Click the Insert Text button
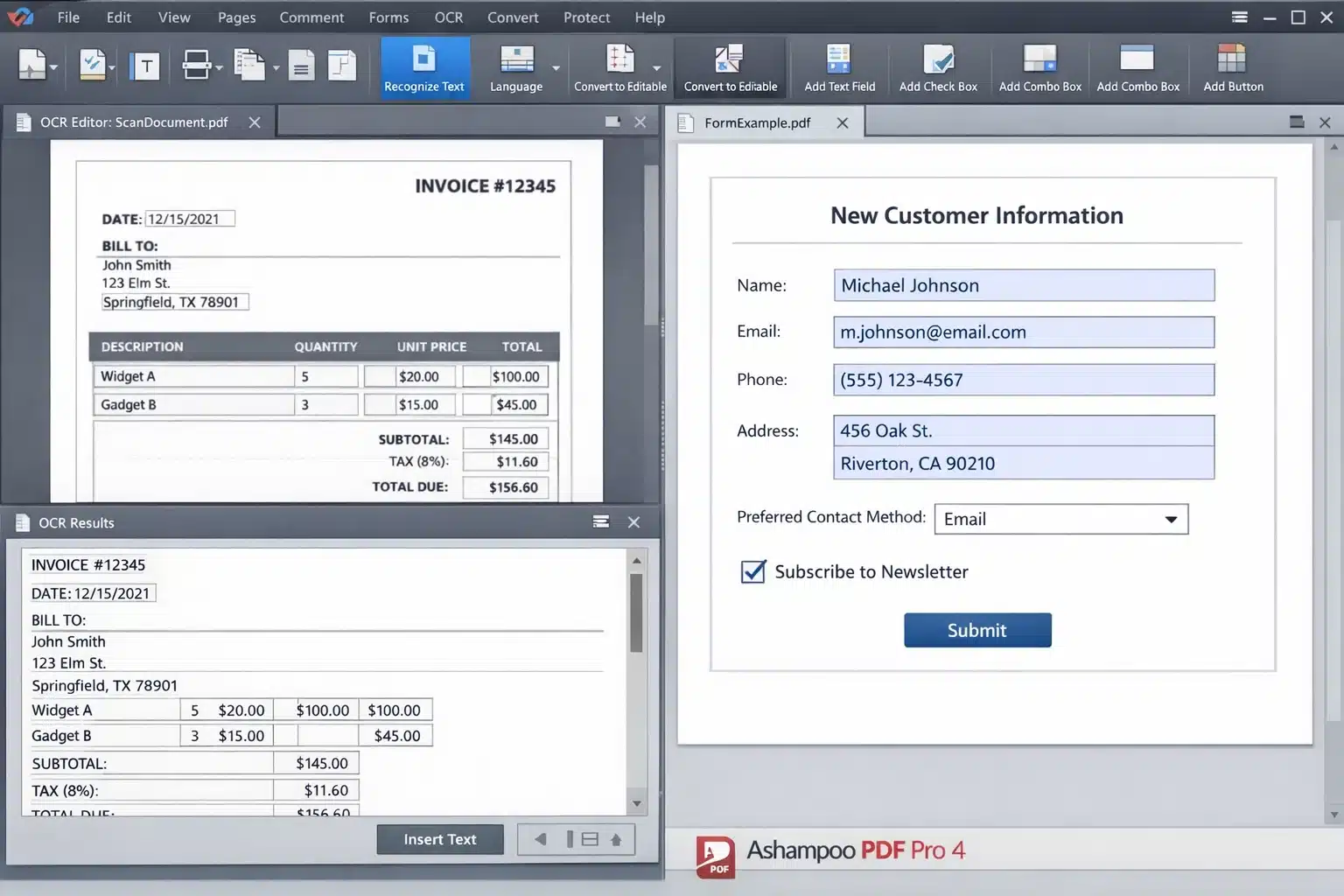Viewport: 1344px width, 896px height. pyautogui.click(x=440, y=839)
